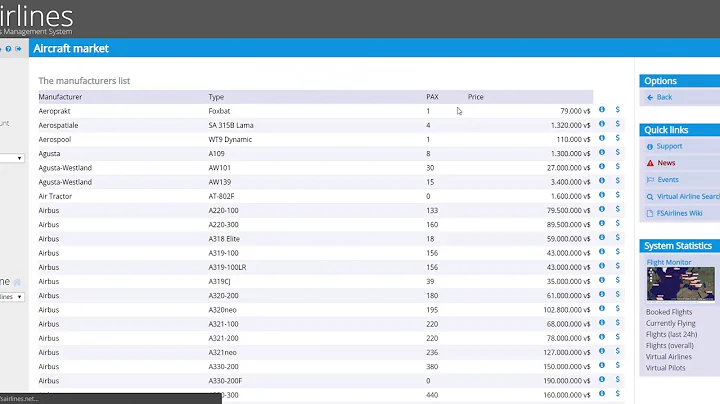Image resolution: width=720 pixels, height=404 pixels.
Task: Click the Aircraft market page title
Action: point(71,49)
